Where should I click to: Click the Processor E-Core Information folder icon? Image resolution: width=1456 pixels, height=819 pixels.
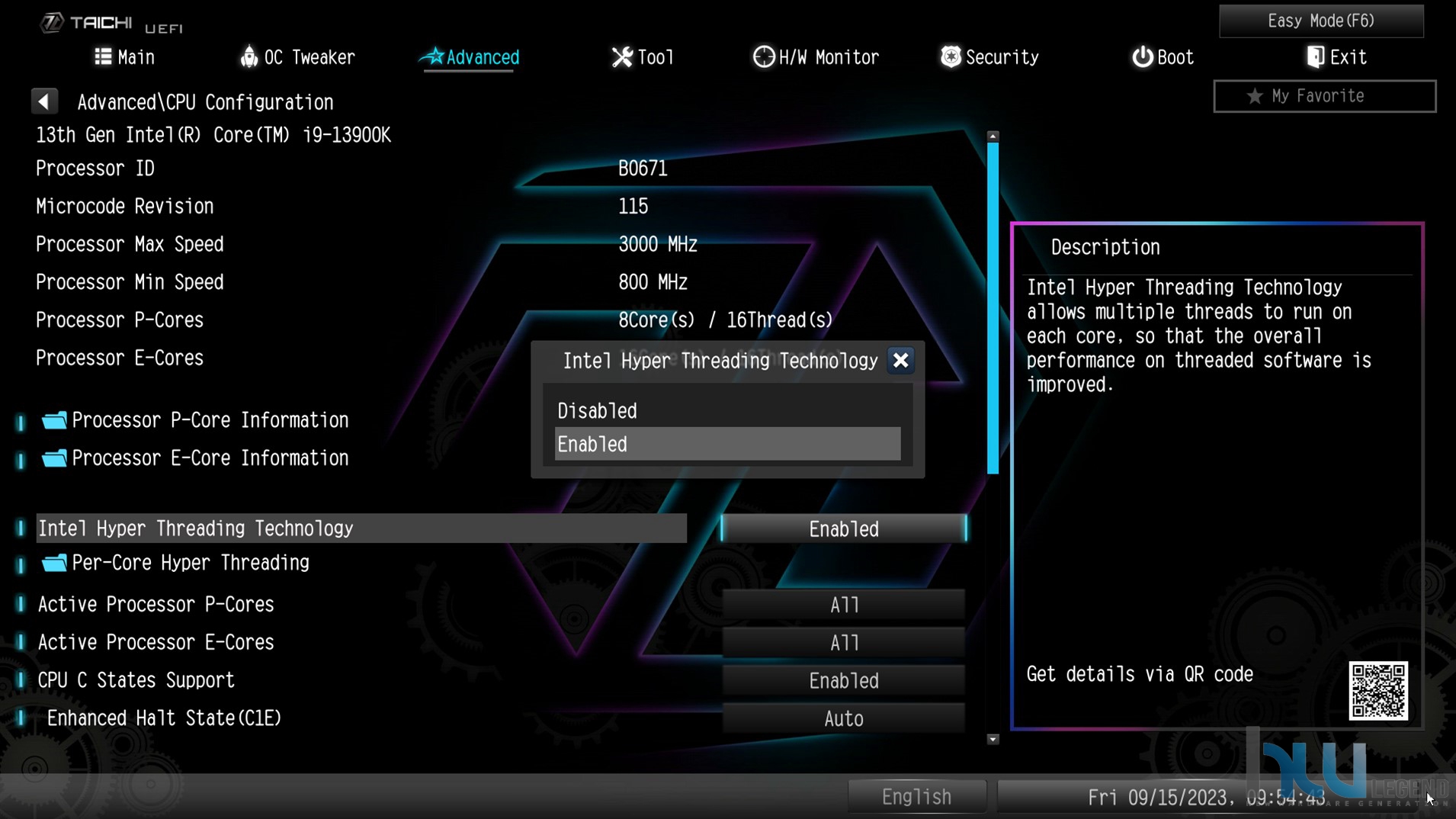pos(54,458)
